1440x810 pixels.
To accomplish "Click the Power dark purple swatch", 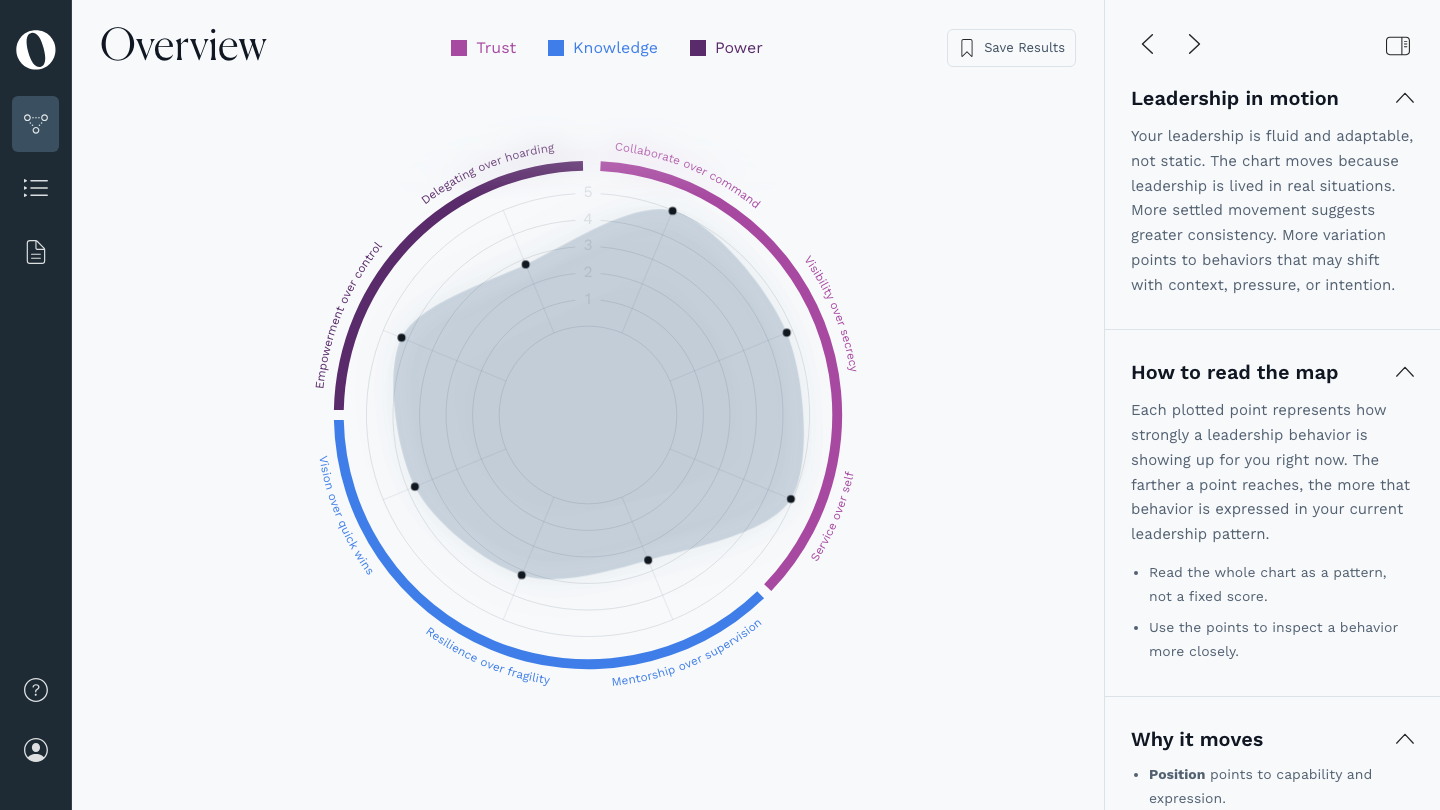I will (x=698, y=48).
